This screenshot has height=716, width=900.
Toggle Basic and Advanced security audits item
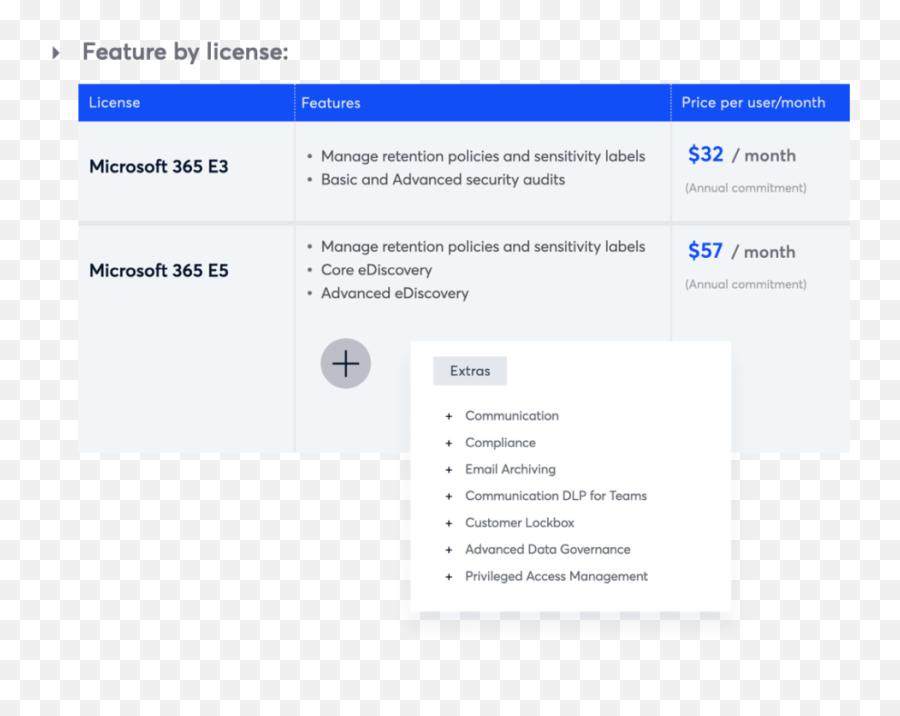click(443, 179)
